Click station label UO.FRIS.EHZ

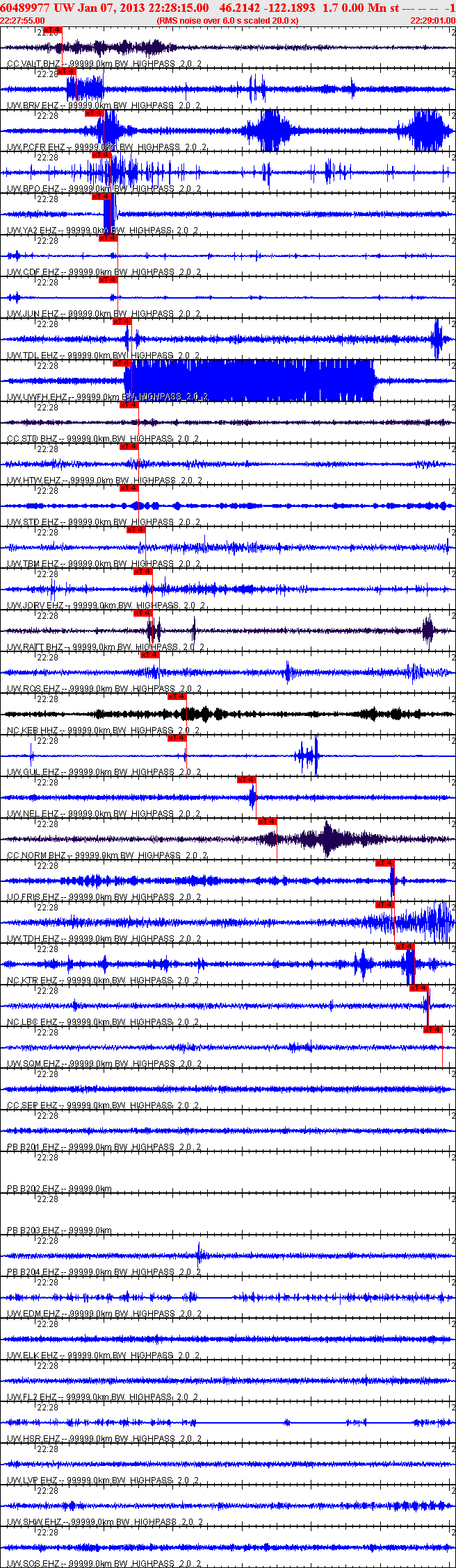33,897
